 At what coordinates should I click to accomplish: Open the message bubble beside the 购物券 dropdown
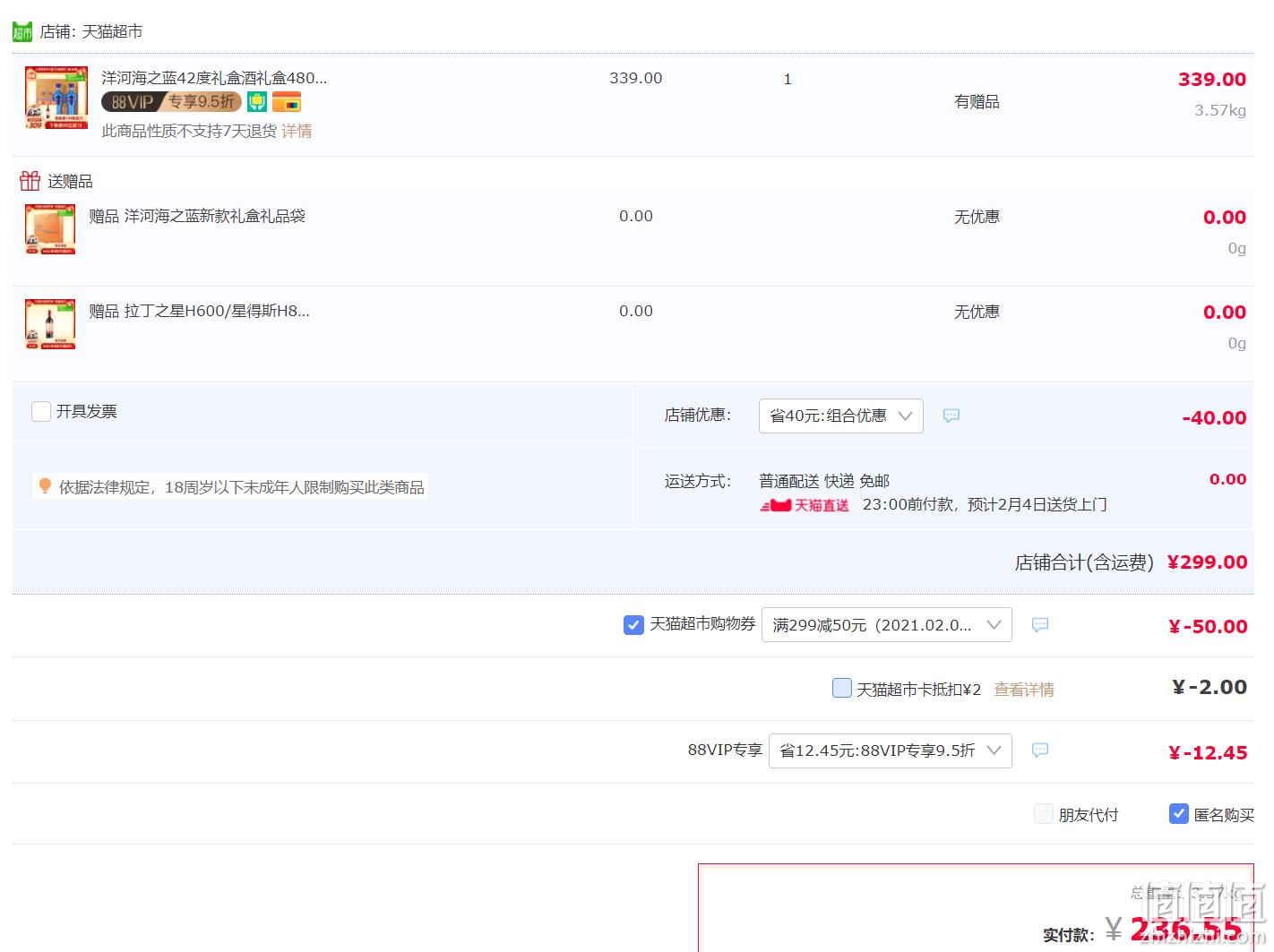click(1040, 625)
